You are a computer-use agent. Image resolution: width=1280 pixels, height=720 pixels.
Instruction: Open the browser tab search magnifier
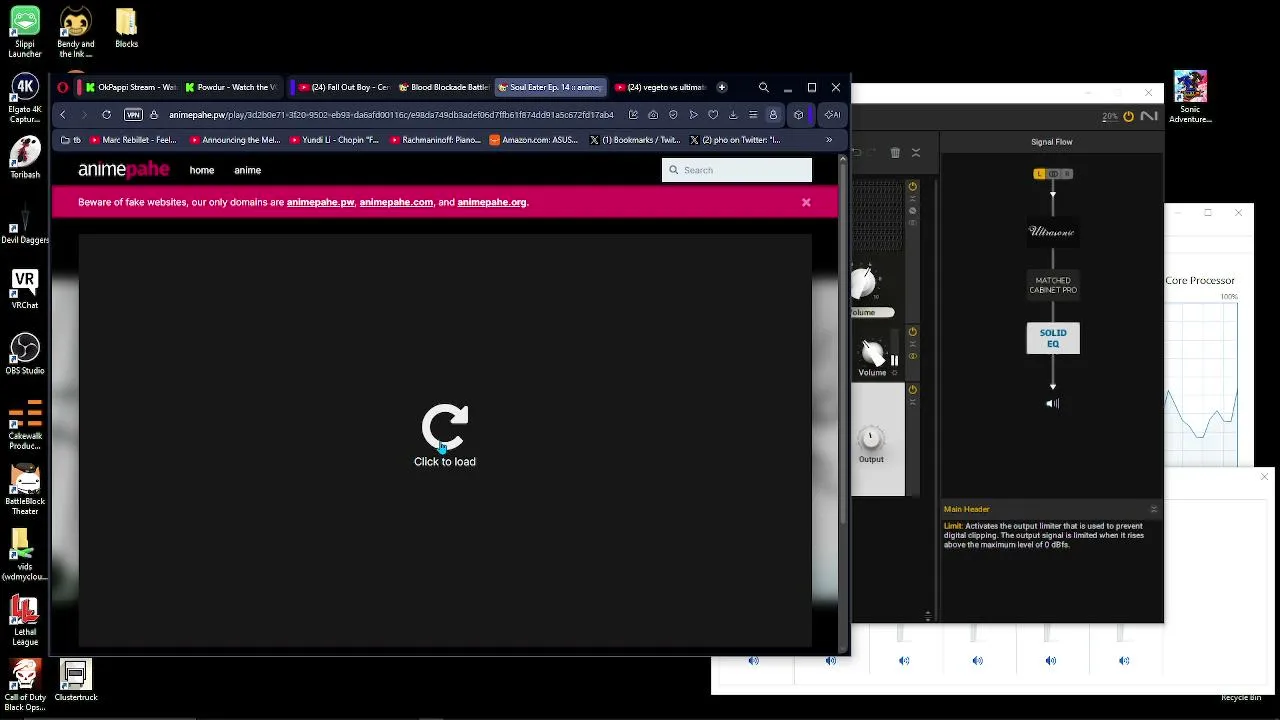tap(764, 88)
